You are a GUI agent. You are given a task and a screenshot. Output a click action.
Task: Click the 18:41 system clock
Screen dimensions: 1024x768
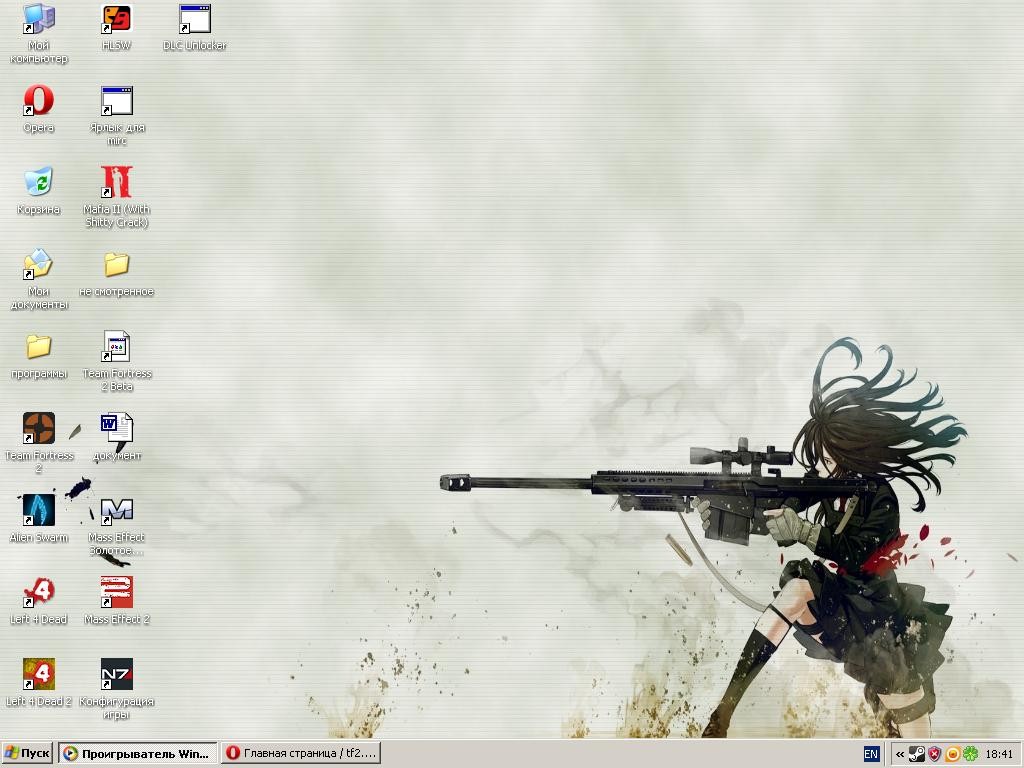click(x=999, y=754)
